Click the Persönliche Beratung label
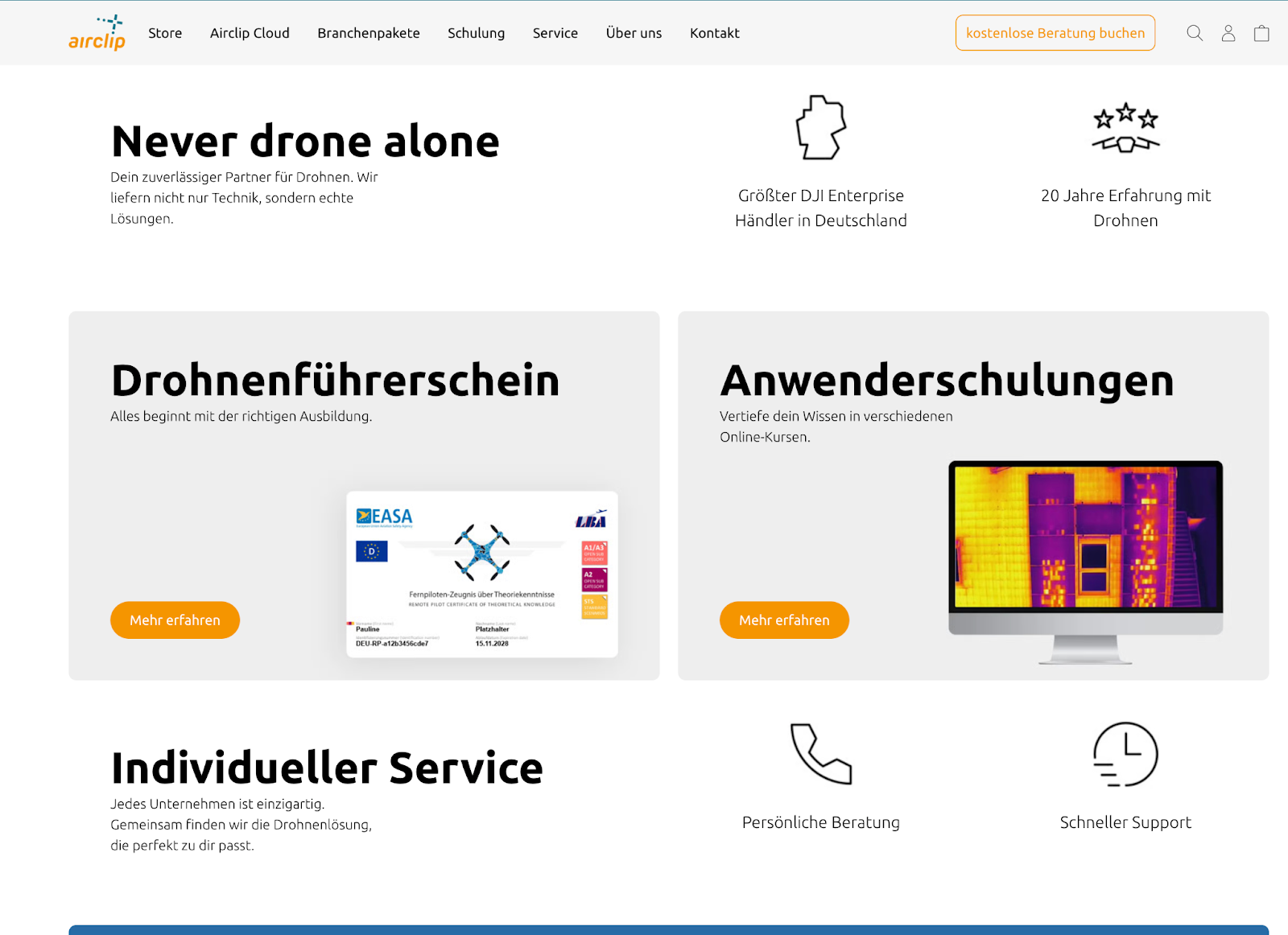The image size is (1288, 935). (x=821, y=822)
